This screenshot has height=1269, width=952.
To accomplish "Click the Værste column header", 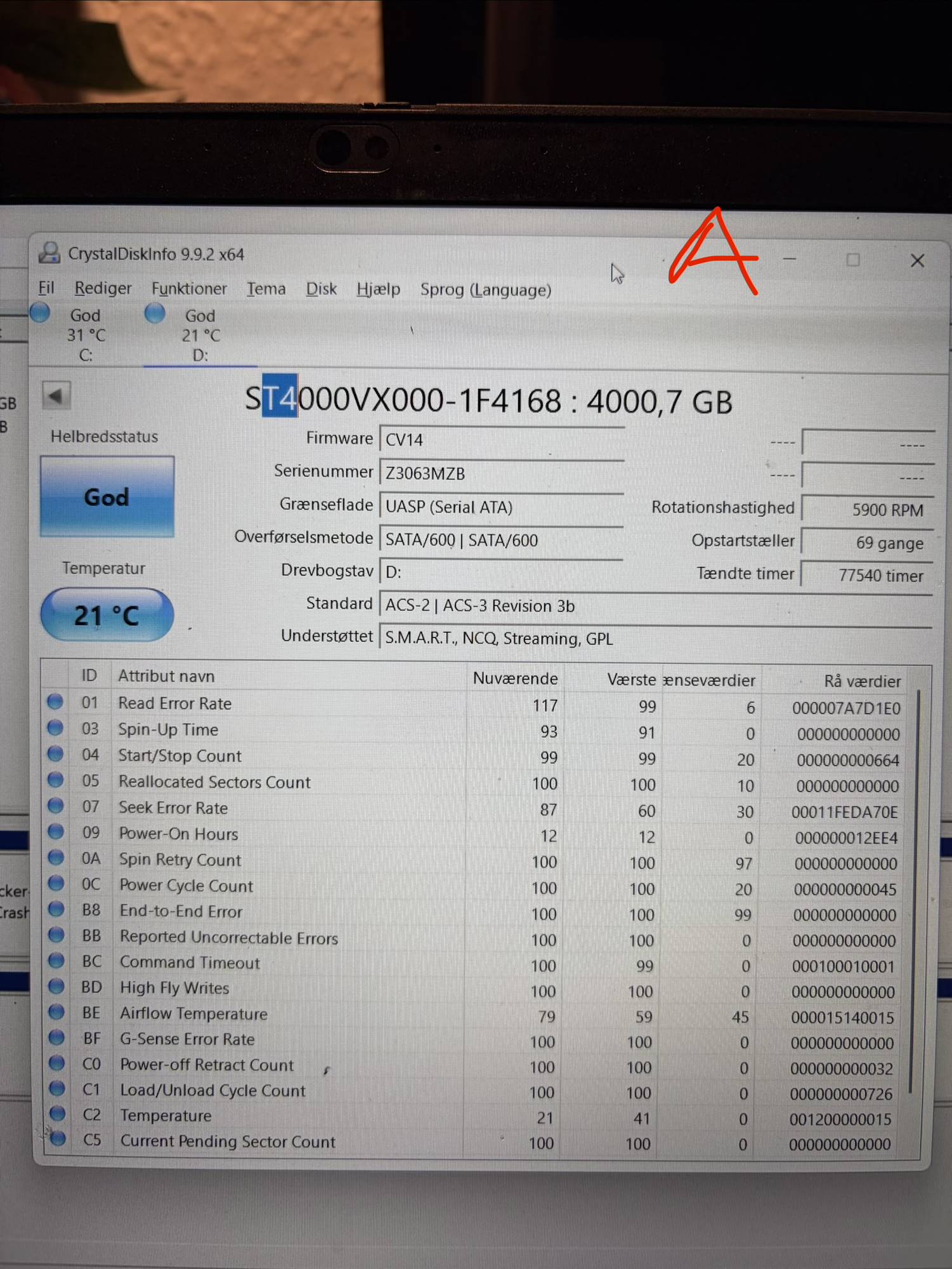I will pyautogui.click(x=631, y=680).
